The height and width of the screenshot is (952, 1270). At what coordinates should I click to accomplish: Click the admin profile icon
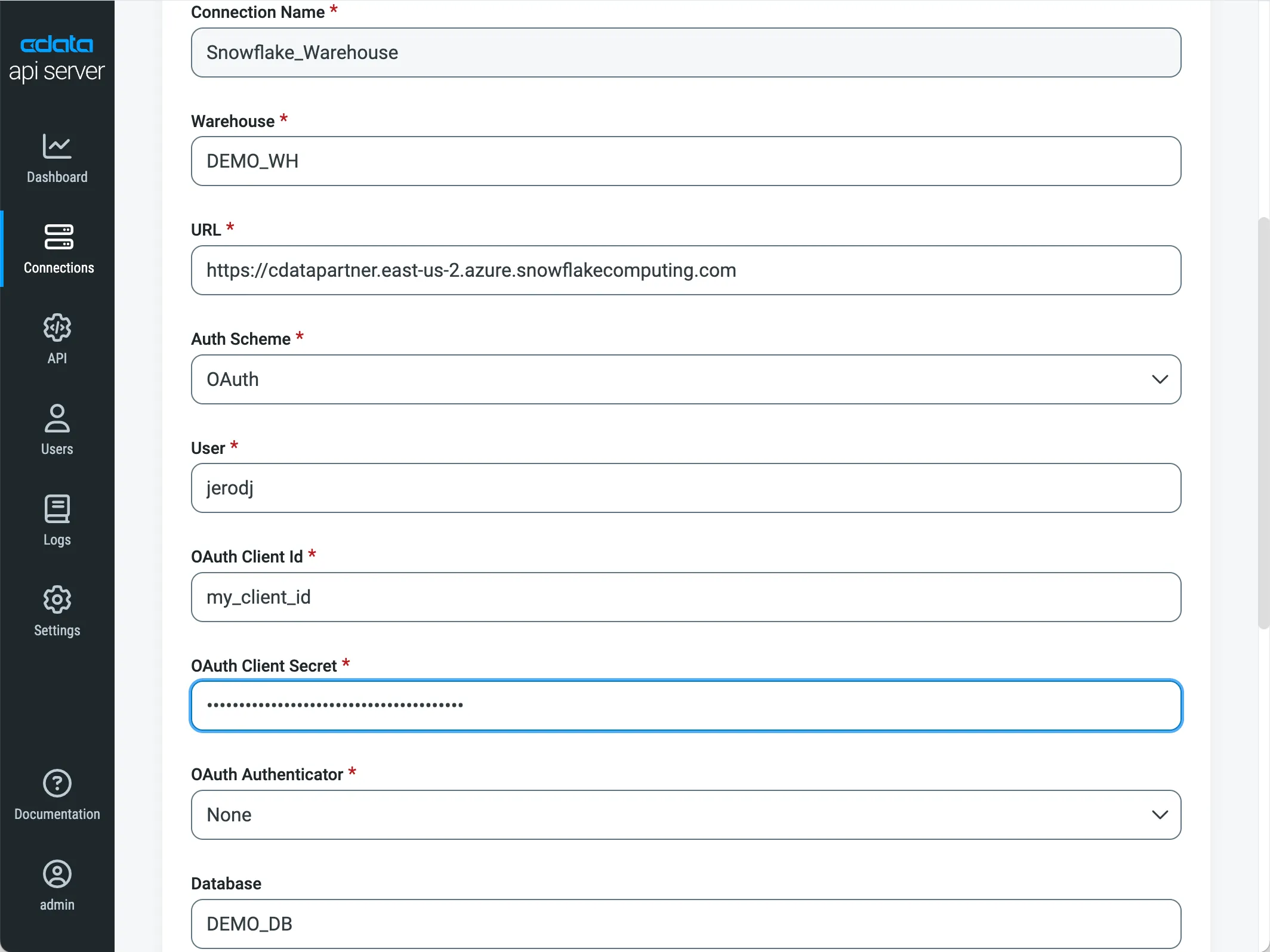[57, 874]
